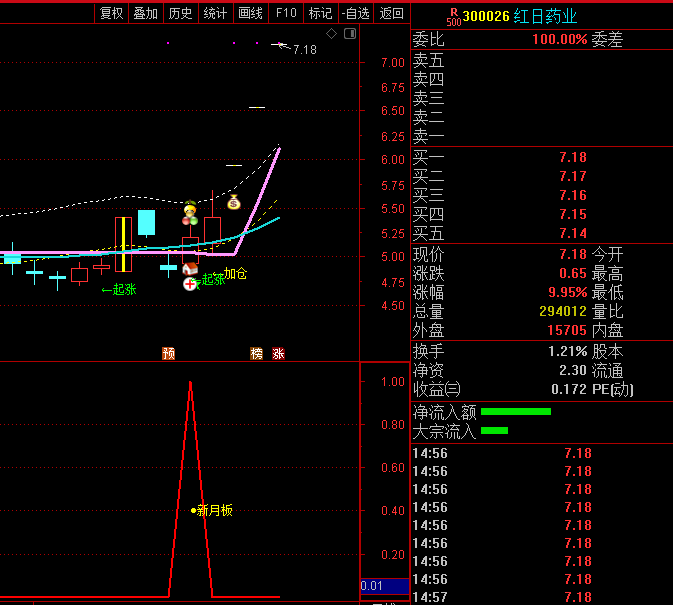Toggle 自选 watchlist for this stock

point(355,13)
